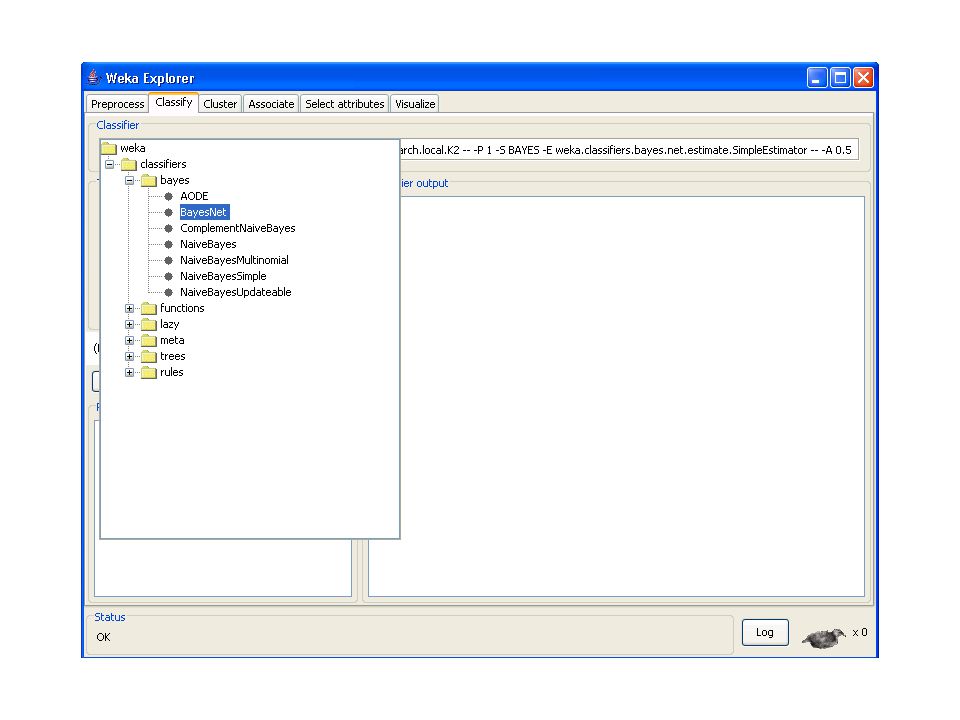Choose the NaiveBayes classifier
The image size is (960, 720).
[x=208, y=244]
